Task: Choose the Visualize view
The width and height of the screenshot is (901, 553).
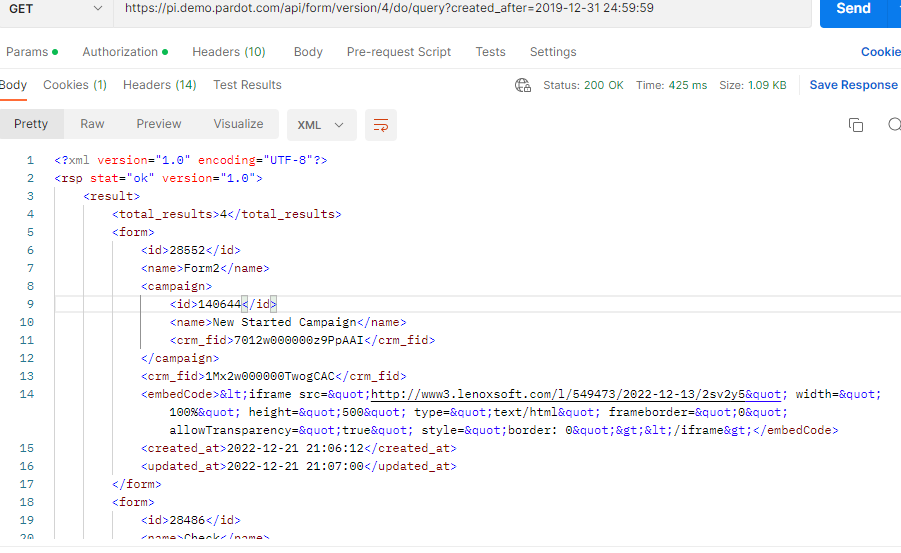Action: [238, 124]
